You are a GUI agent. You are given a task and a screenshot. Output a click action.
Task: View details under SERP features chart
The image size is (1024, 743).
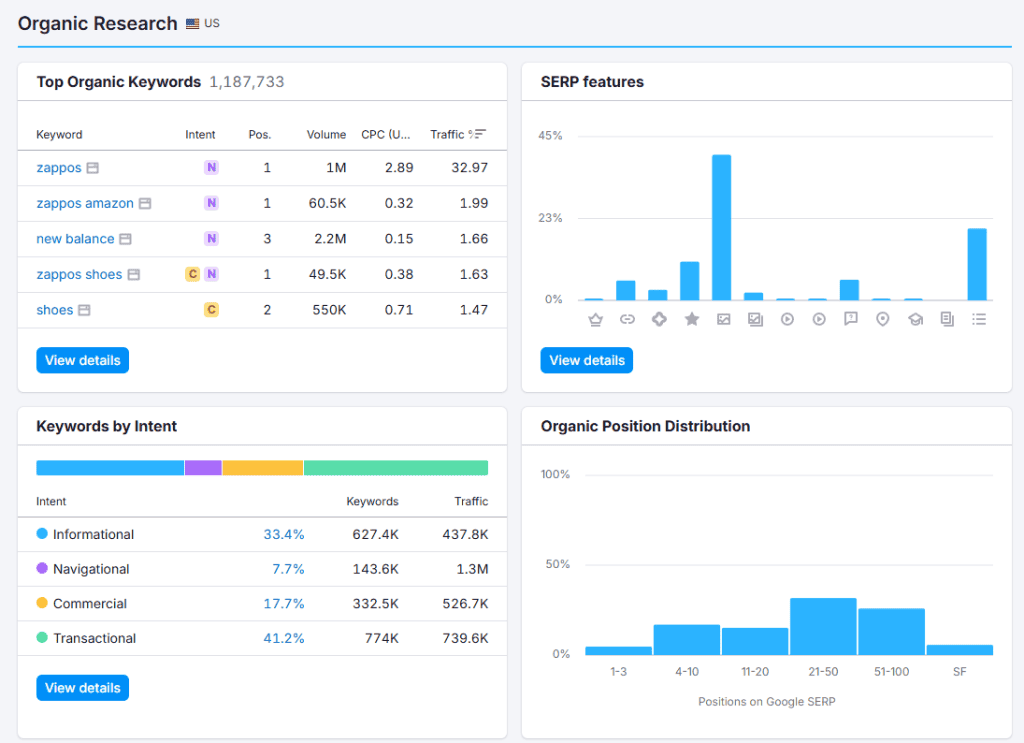pos(586,360)
